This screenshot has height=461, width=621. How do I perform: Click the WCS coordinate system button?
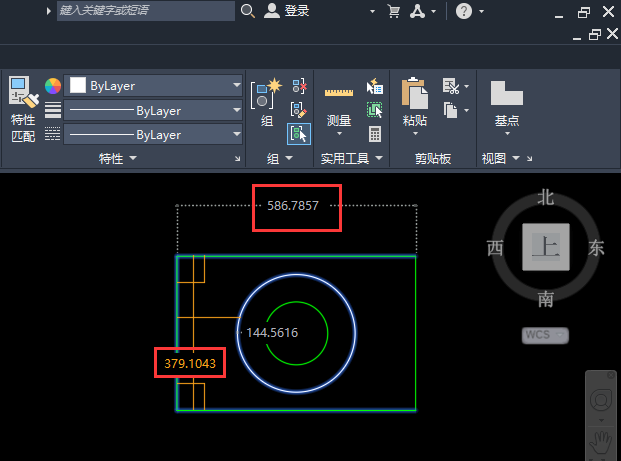pos(545,335)
